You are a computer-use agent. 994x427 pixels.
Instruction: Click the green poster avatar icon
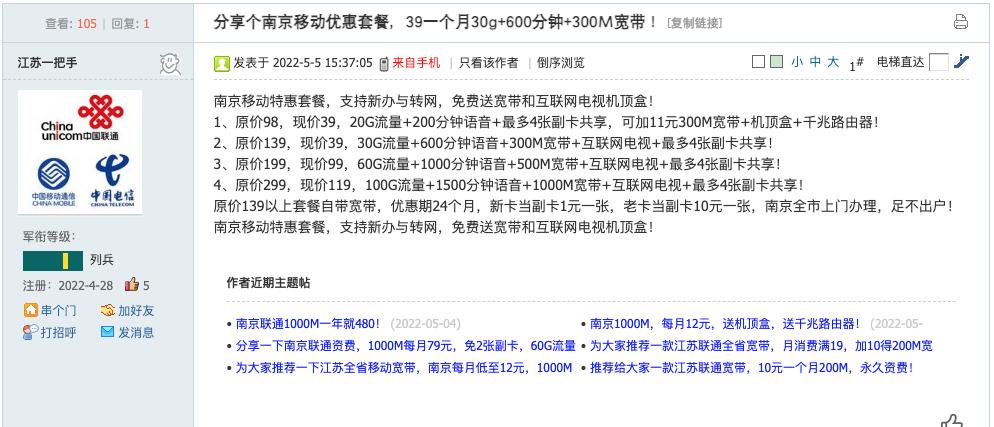[x=222, y=63]
